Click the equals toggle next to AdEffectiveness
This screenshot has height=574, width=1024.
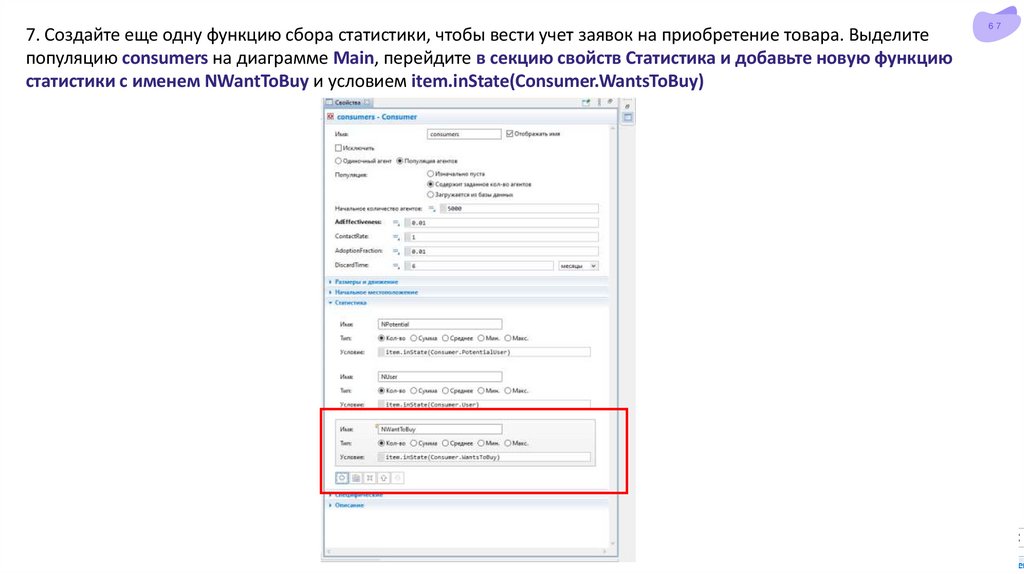pyautogui.click(x=396, y=223)
